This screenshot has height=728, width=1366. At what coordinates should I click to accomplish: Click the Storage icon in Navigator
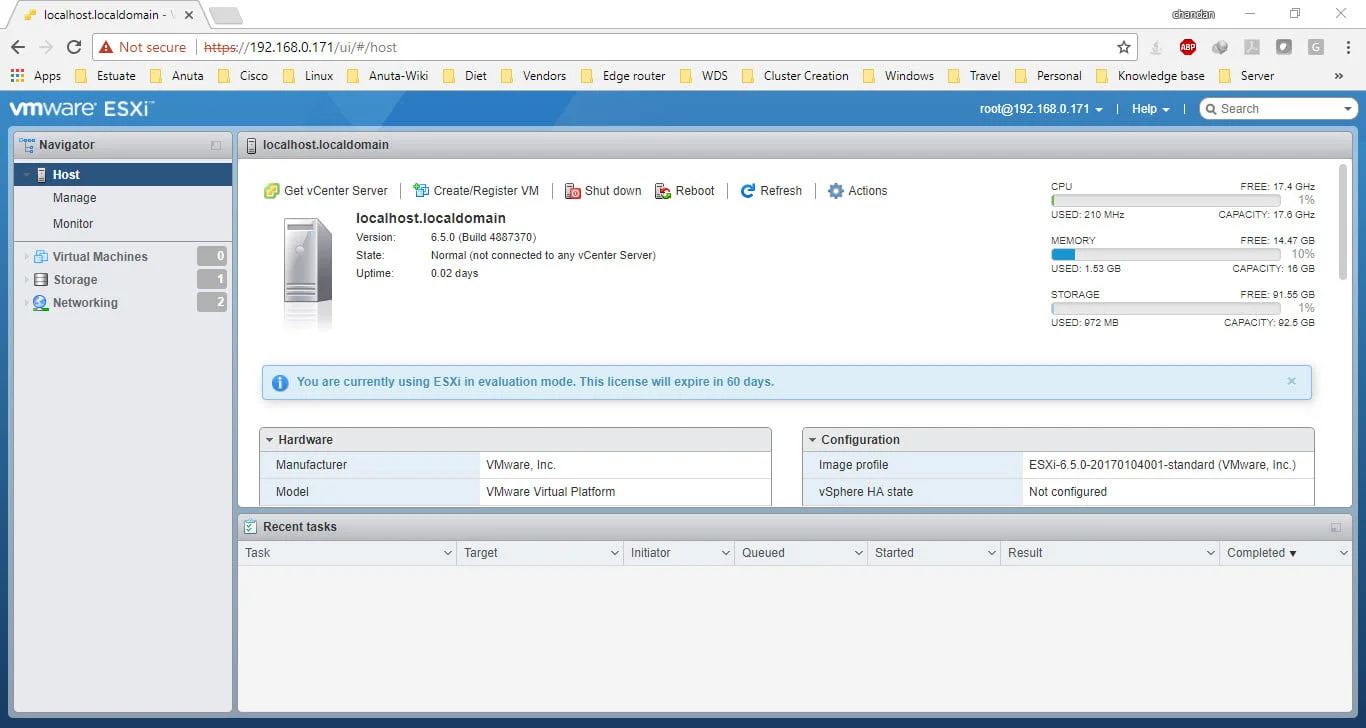tap(40, 280)
